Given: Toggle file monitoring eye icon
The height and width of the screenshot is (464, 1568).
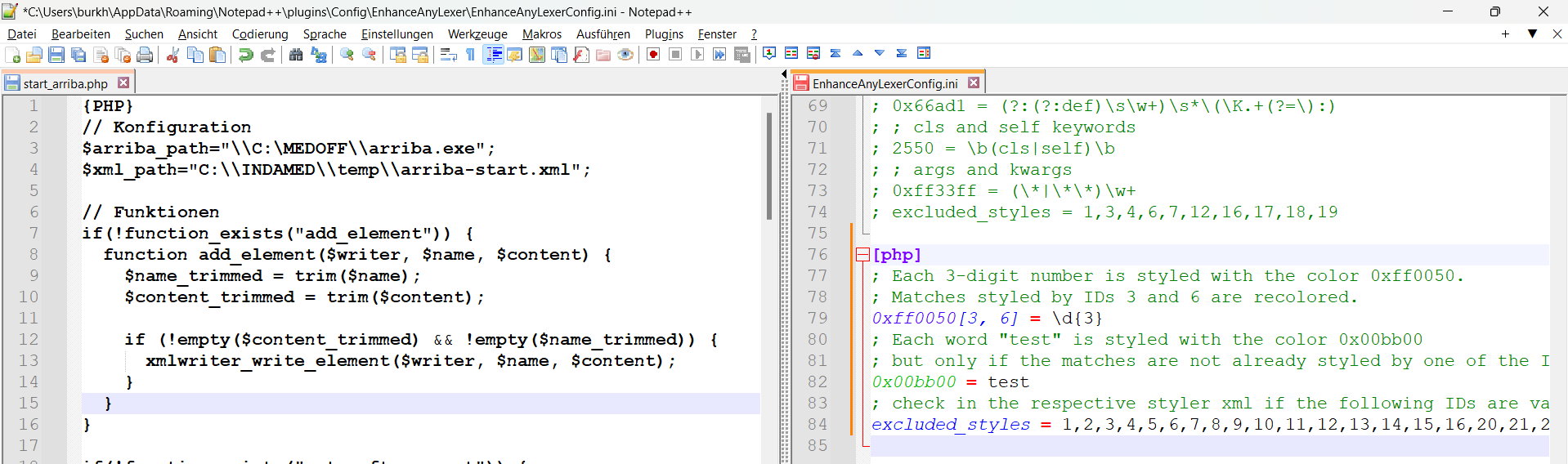Looking at the screenshot, I should (x=625, y=55).
